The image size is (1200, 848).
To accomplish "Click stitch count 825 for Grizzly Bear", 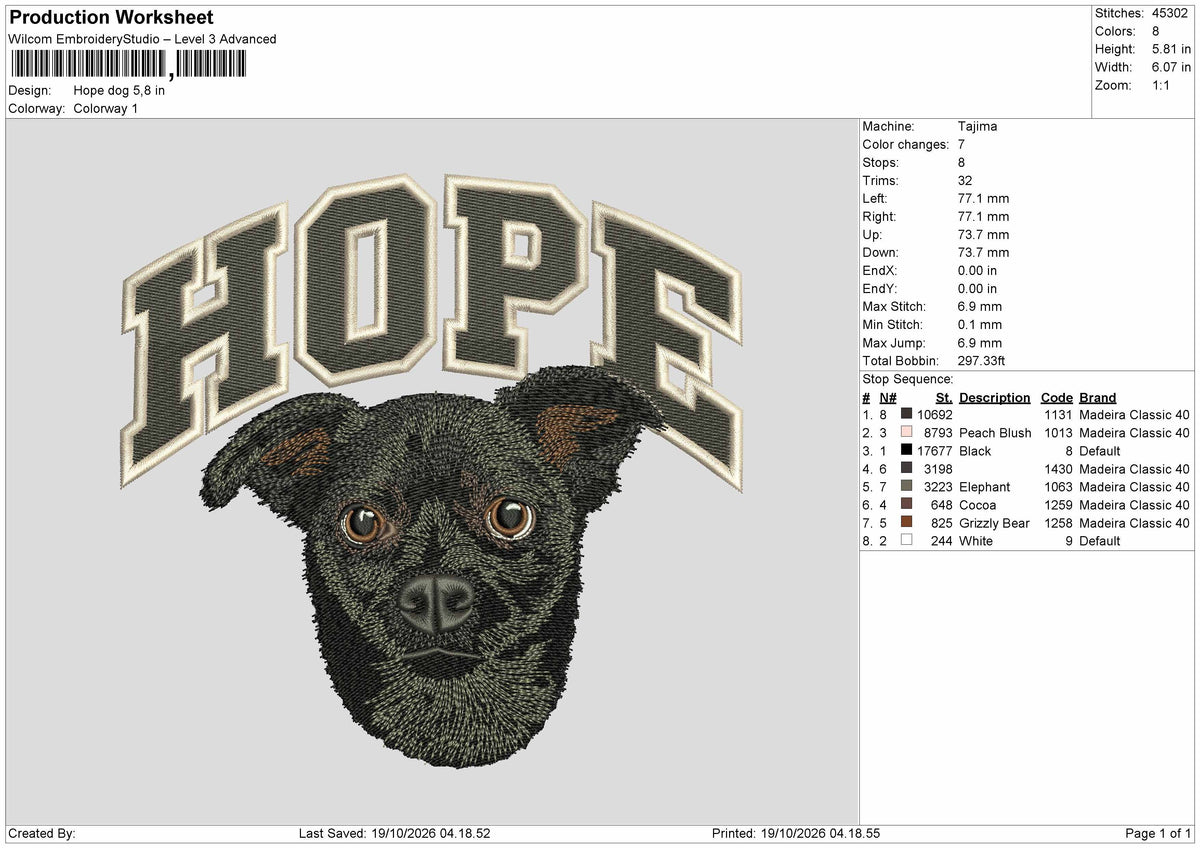I will click(942, 522).
